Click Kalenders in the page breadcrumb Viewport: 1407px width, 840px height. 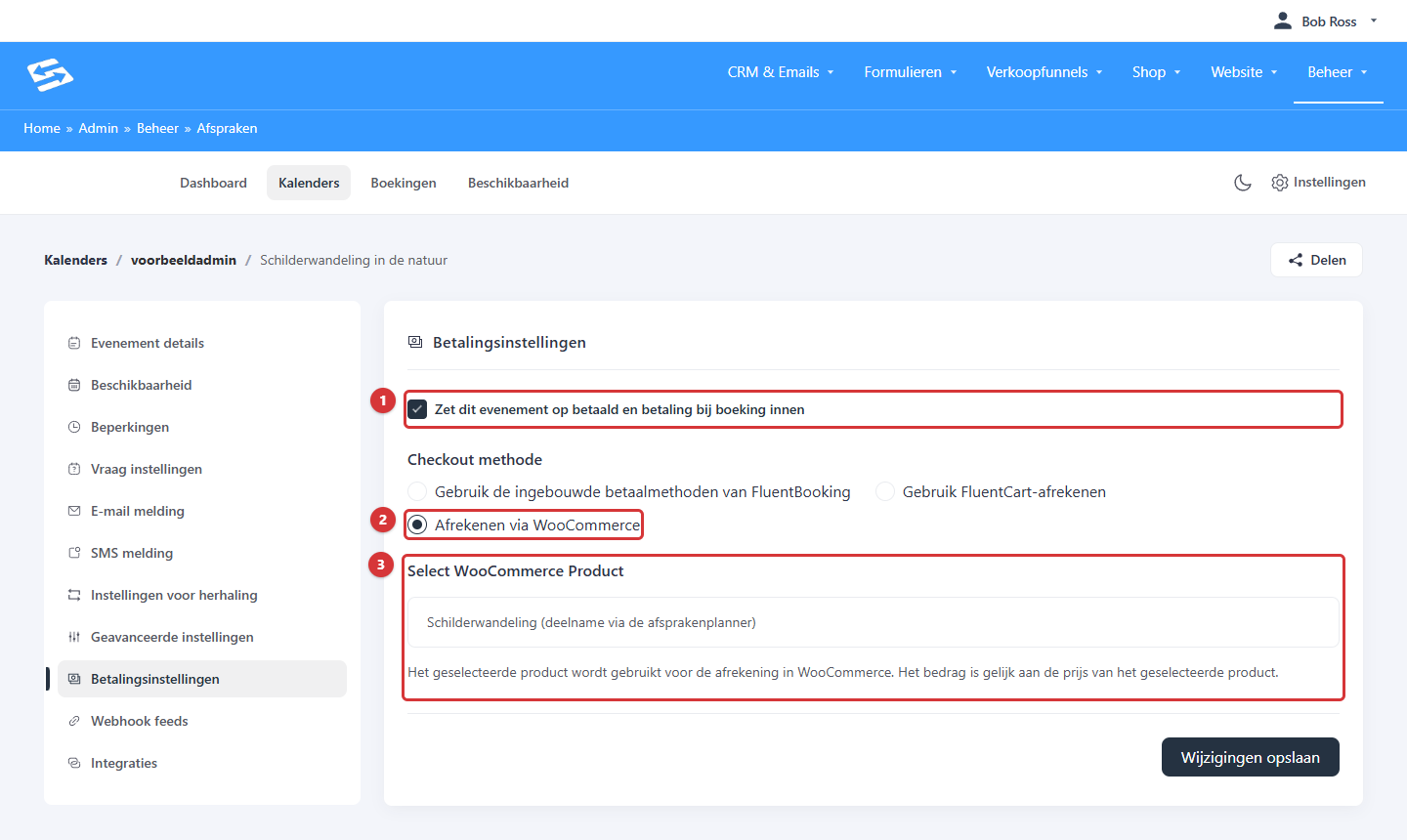click(x=75, y=260)
